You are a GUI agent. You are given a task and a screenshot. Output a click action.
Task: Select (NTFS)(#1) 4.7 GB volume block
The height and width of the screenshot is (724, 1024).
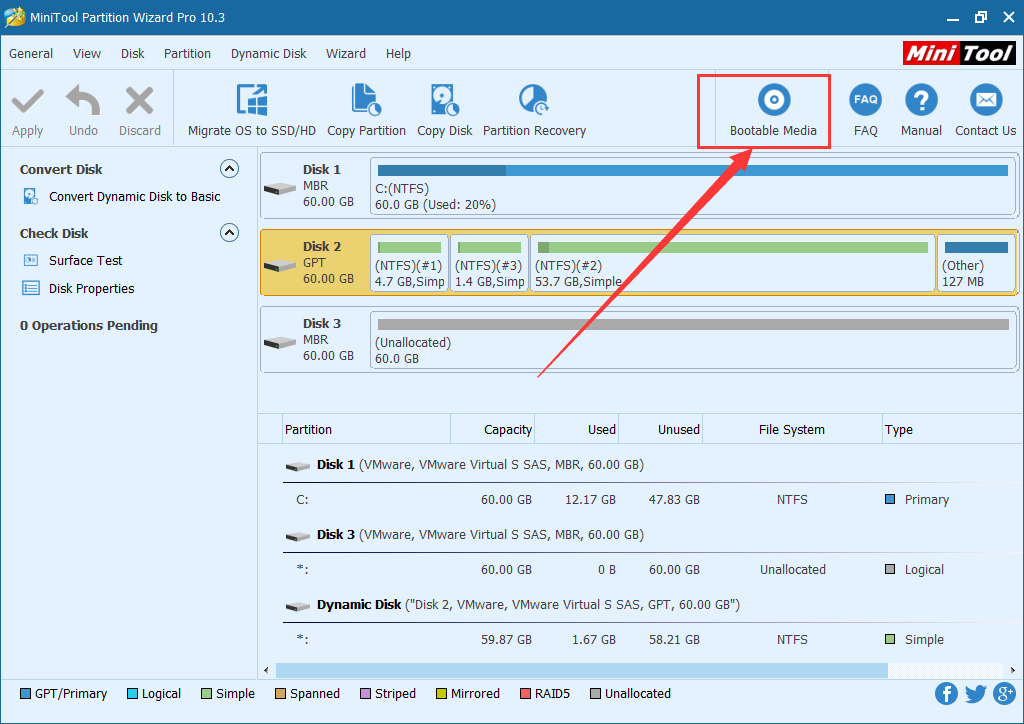tap(409, 263)
